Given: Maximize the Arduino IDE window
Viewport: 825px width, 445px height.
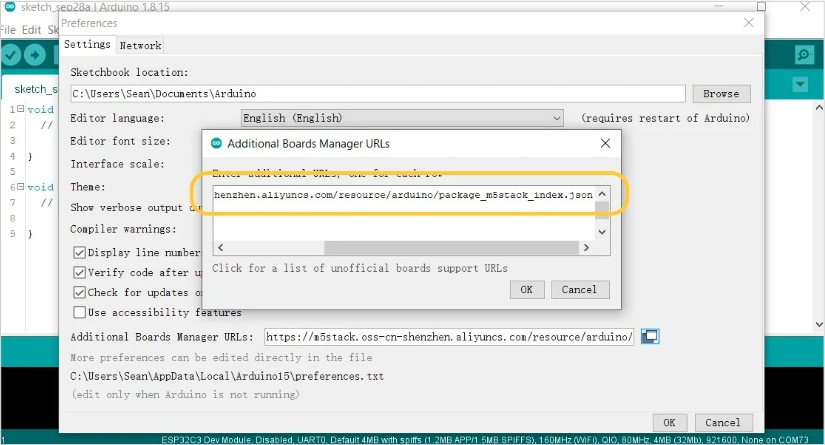Looking at the screenshot, I should tap(761, 6).
